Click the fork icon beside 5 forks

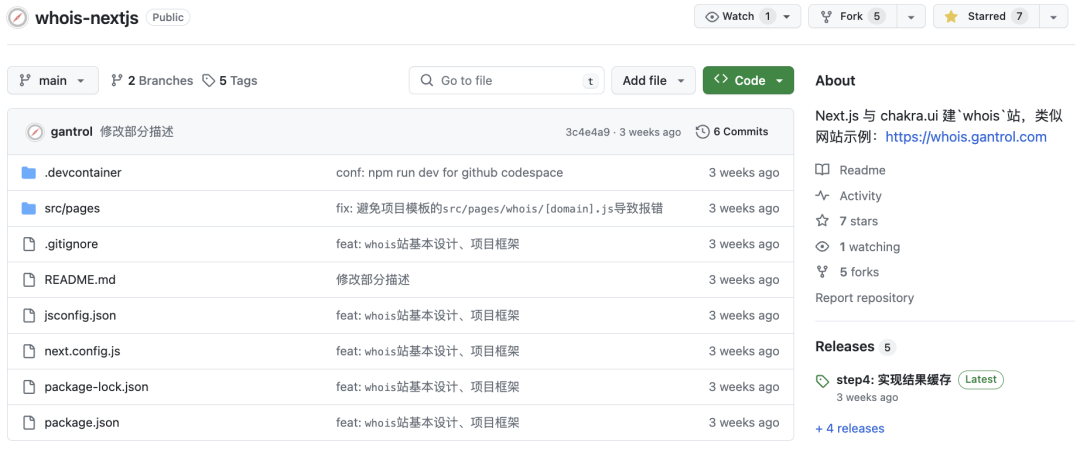point(822,272)
